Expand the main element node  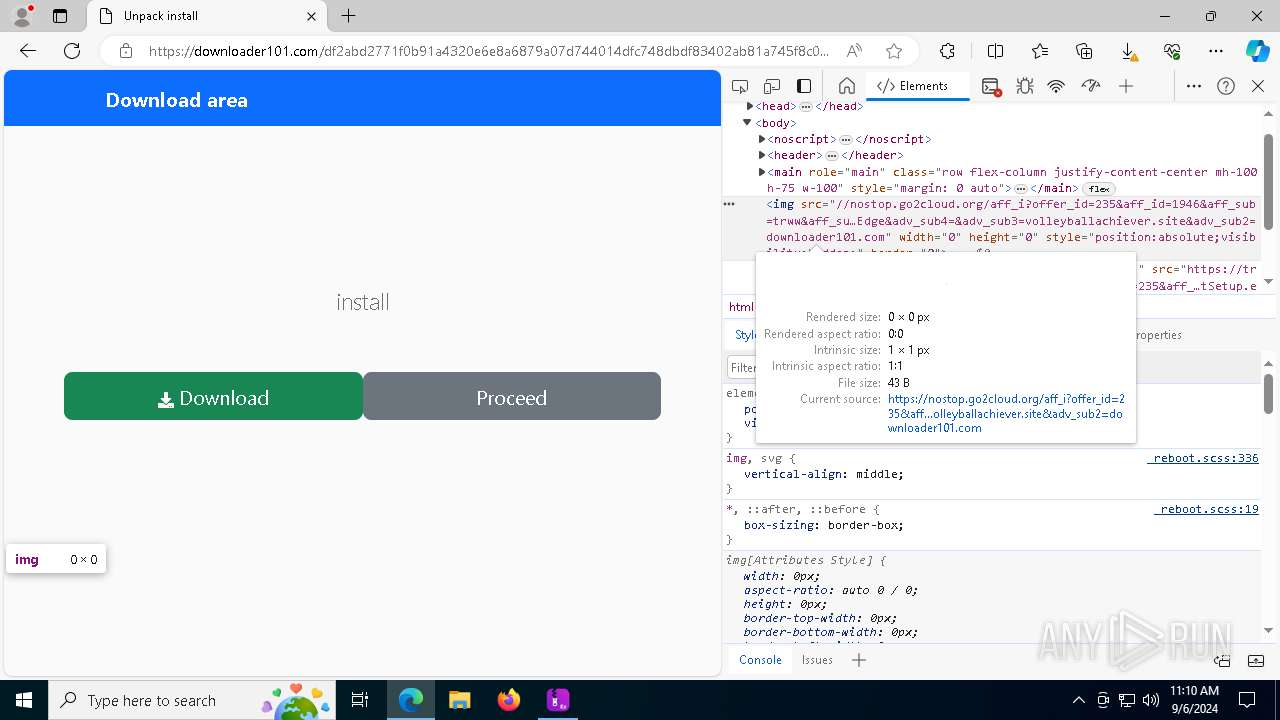[x=762, y=172]
